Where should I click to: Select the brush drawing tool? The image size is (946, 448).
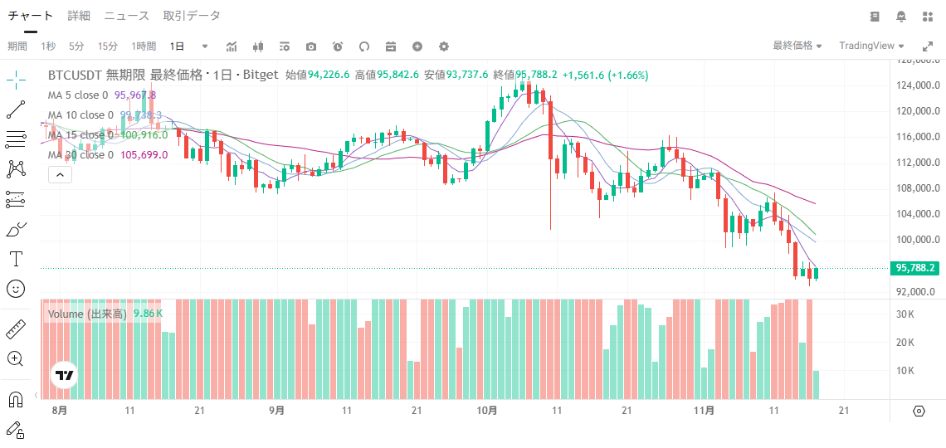point(16,229)
